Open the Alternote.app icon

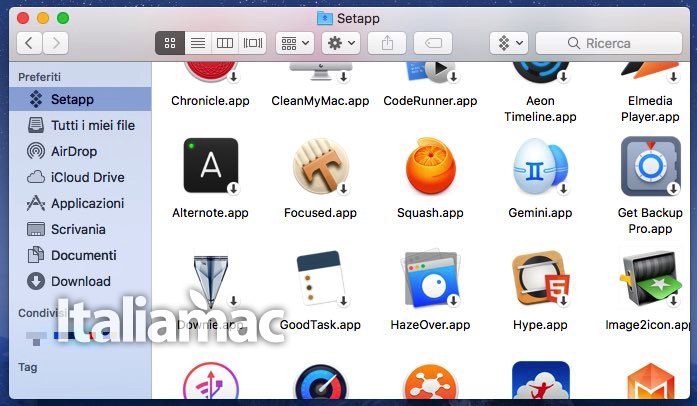click(x=211, y=165)
